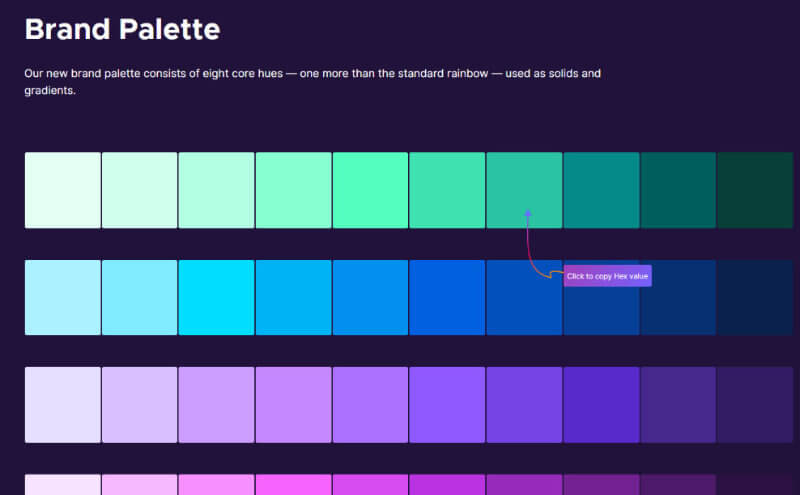This screenshot has height=495, width=800.
Task: Click the 'Brand Palette' heading
Action: [122, 29]
